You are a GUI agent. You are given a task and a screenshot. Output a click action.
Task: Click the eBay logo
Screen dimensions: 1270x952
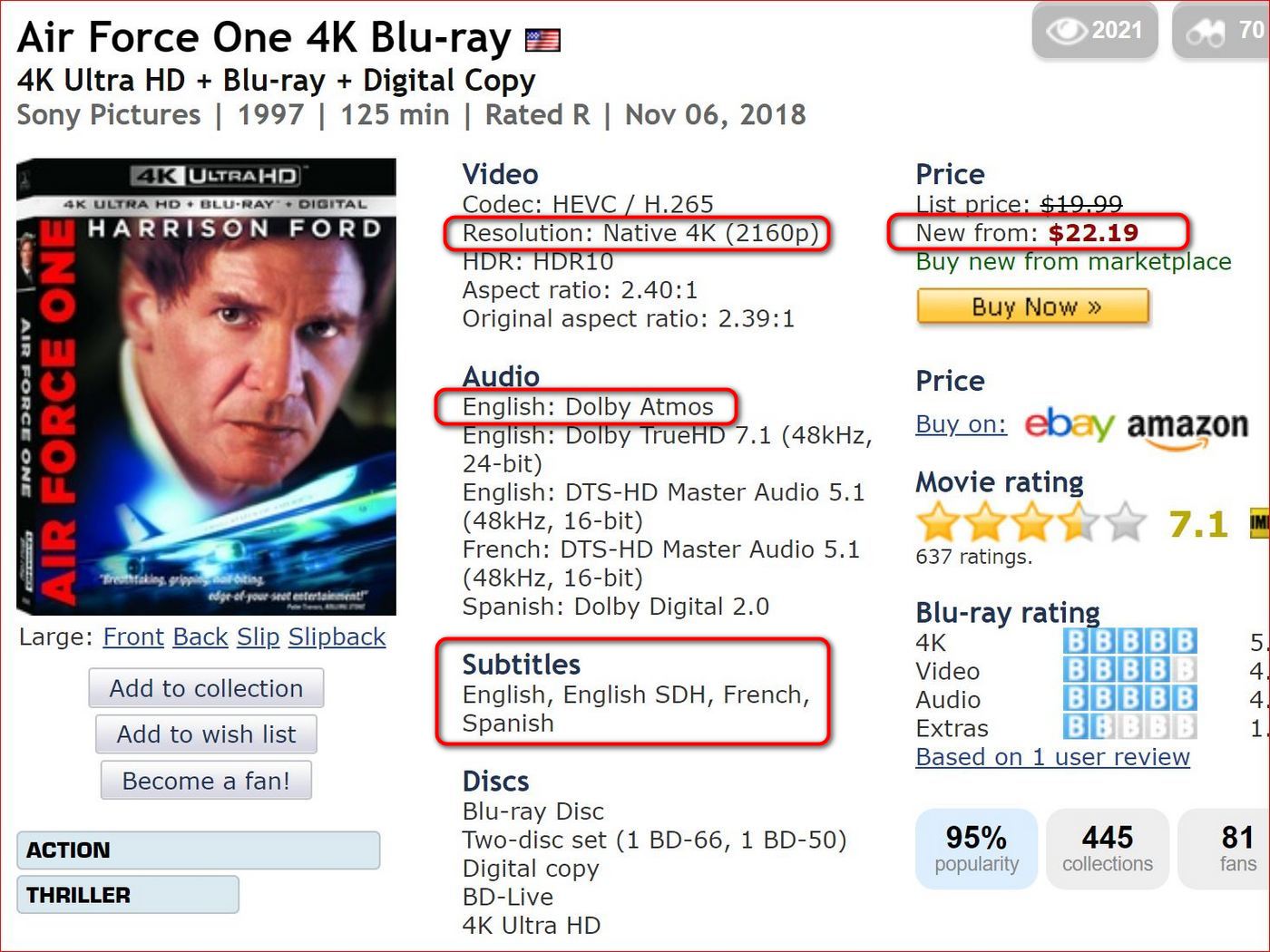pyautogui.click(x=1069, y=425)
